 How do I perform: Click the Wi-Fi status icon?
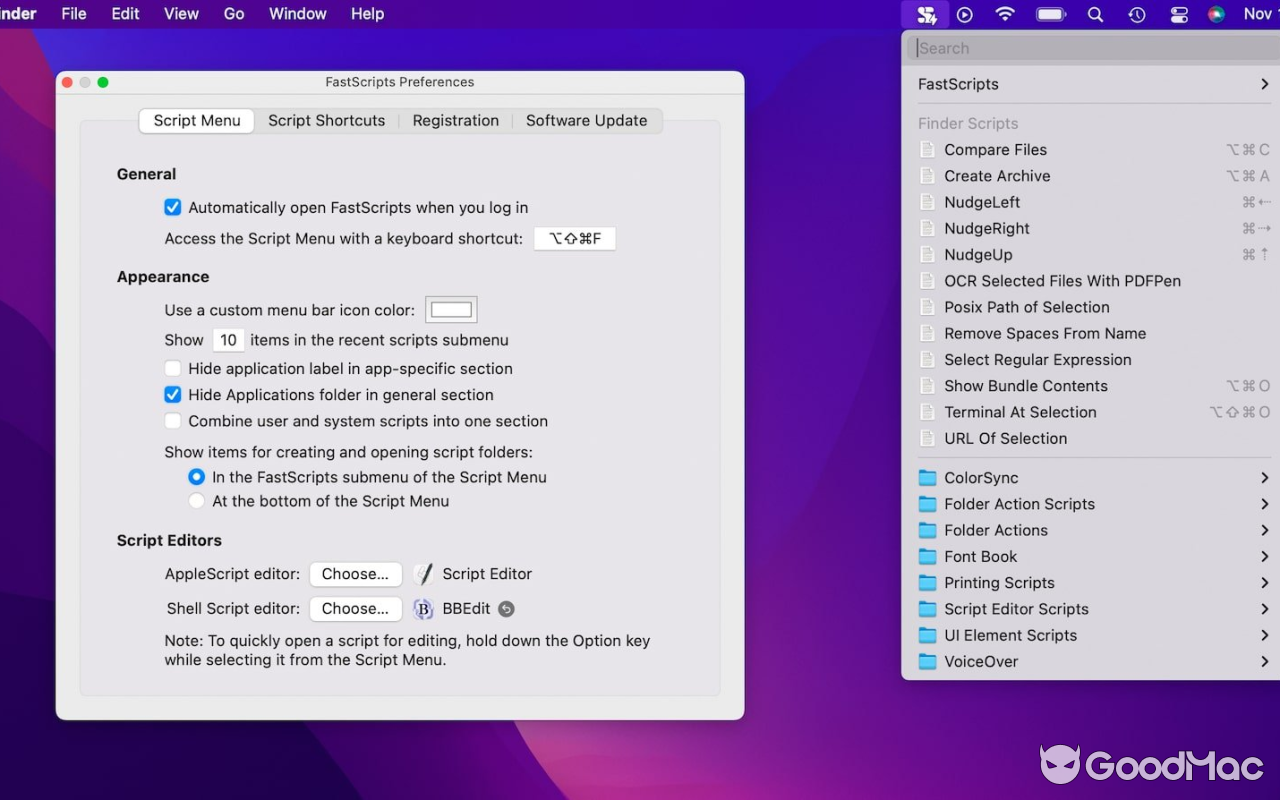[x=1005, y=14]
